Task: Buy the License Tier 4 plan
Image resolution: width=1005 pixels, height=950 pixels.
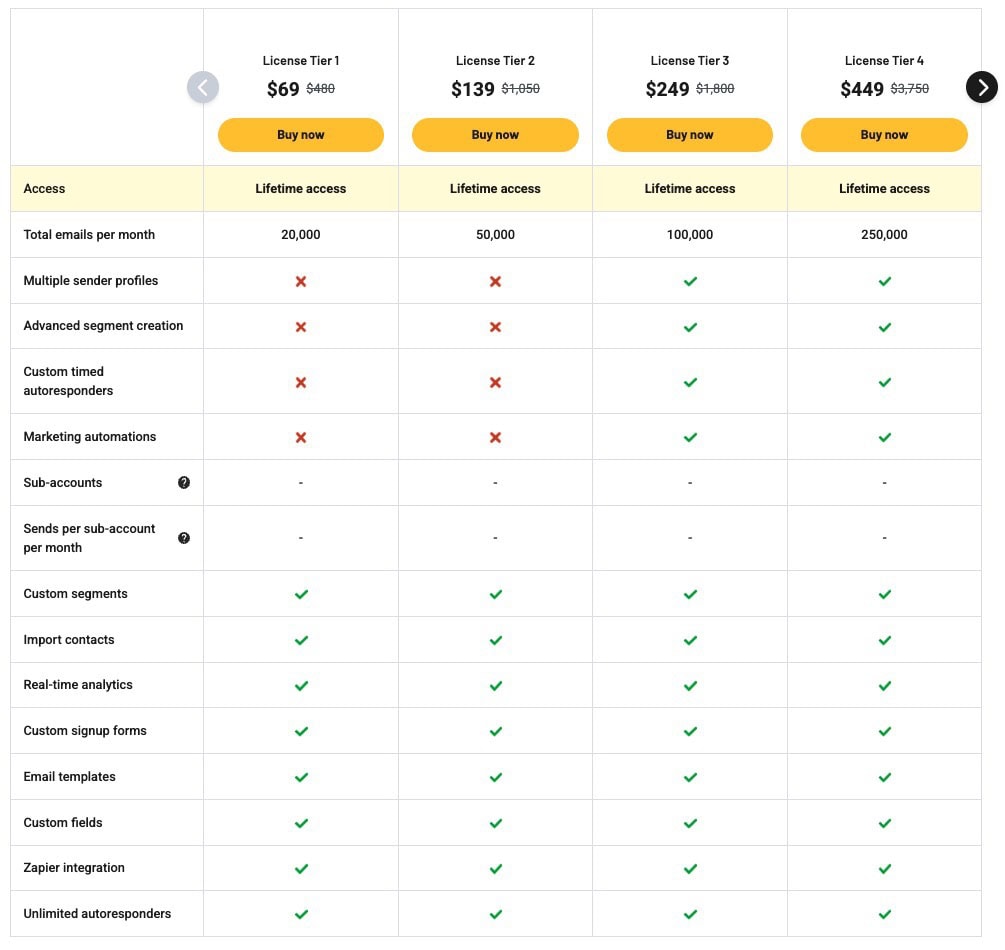Action: coord(884,134)
